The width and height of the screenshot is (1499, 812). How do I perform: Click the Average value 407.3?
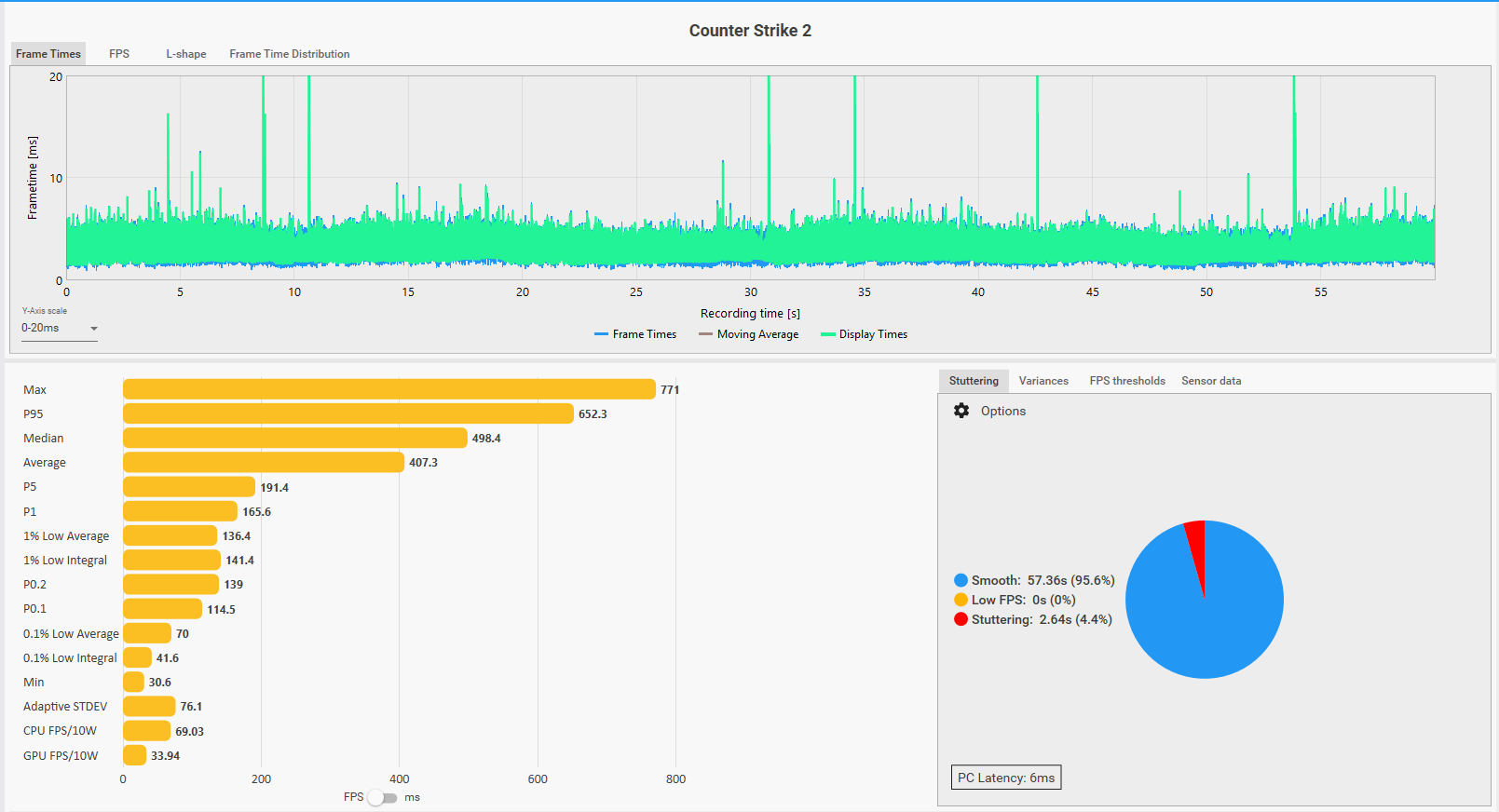(x=423, y=463)
